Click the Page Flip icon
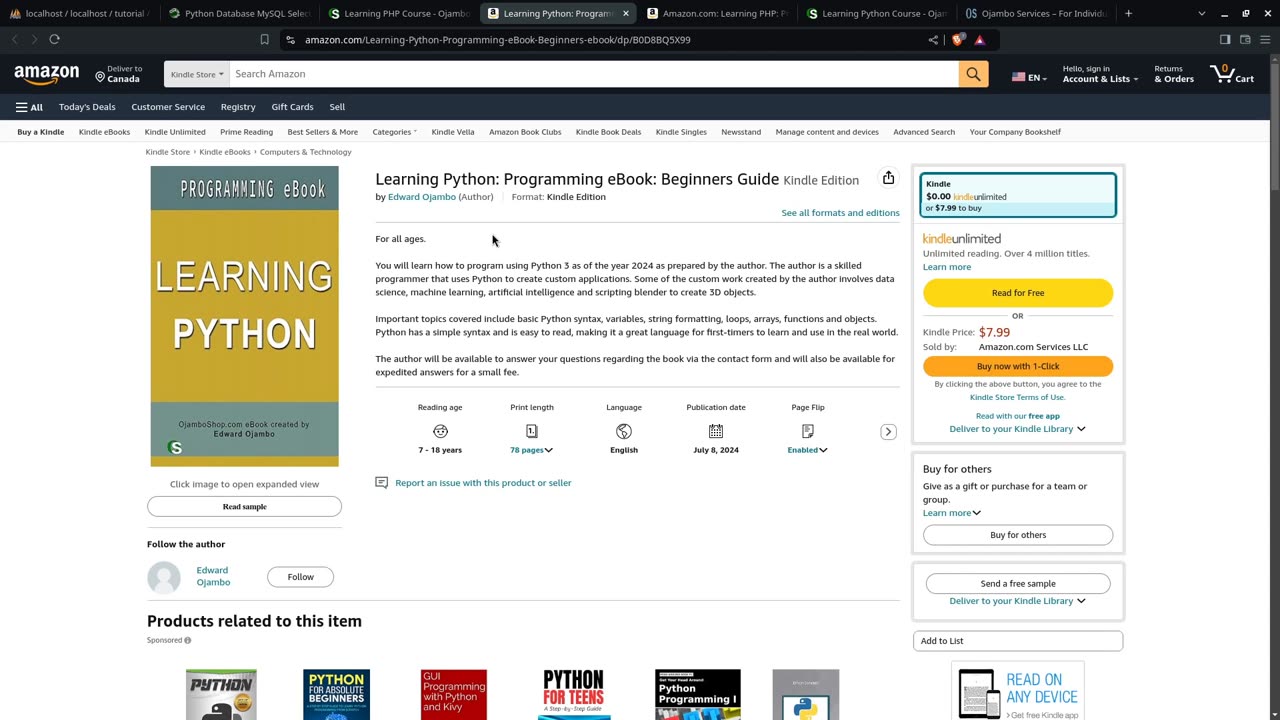Screen dimensions: 1280x720 pos(808,431)
